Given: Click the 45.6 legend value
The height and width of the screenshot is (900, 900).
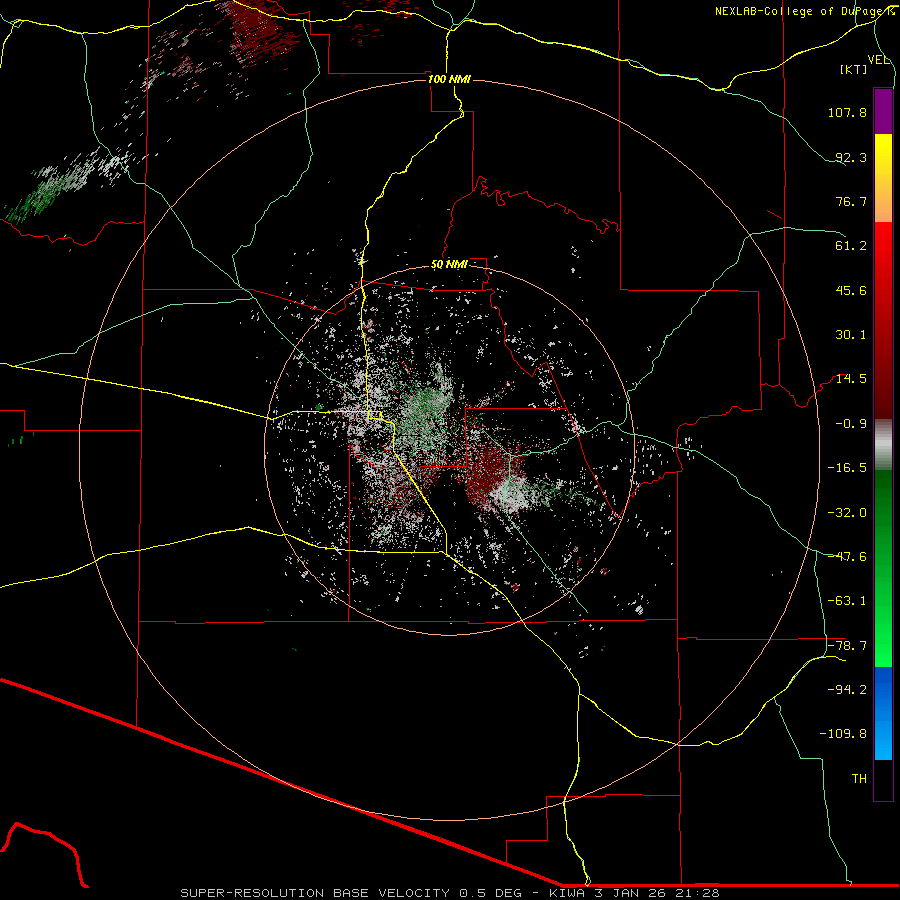Looking at the screenshot, I should 851,290.
